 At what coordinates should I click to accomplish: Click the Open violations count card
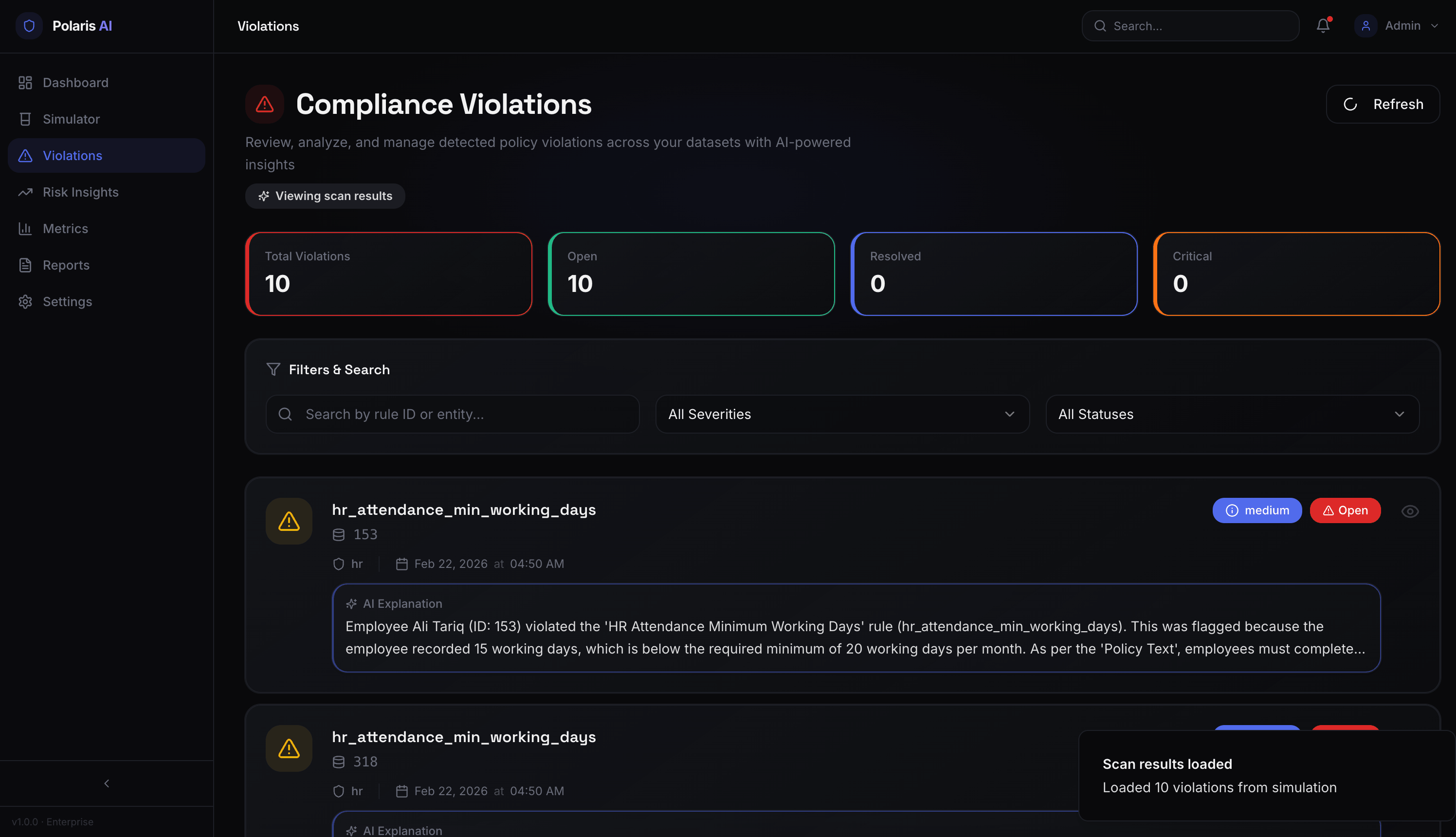pos(691,273)
